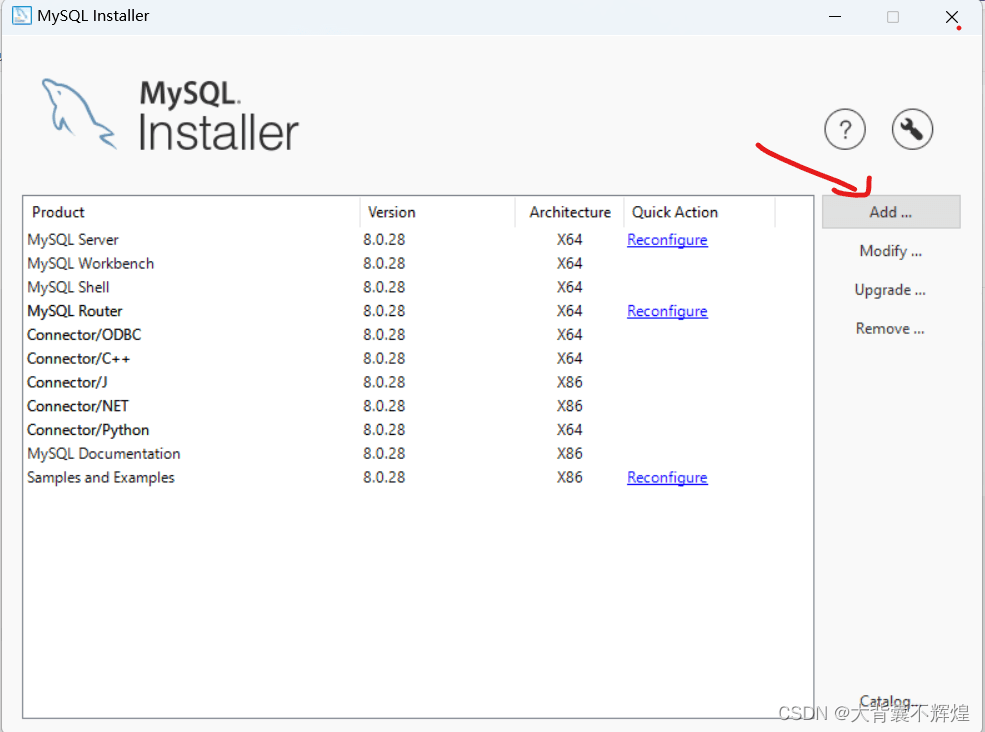Open the wrench settings icon
Image resolution: width=985 pixels, height=732 pixels.
pyautogui.click(x=912, y=130)
